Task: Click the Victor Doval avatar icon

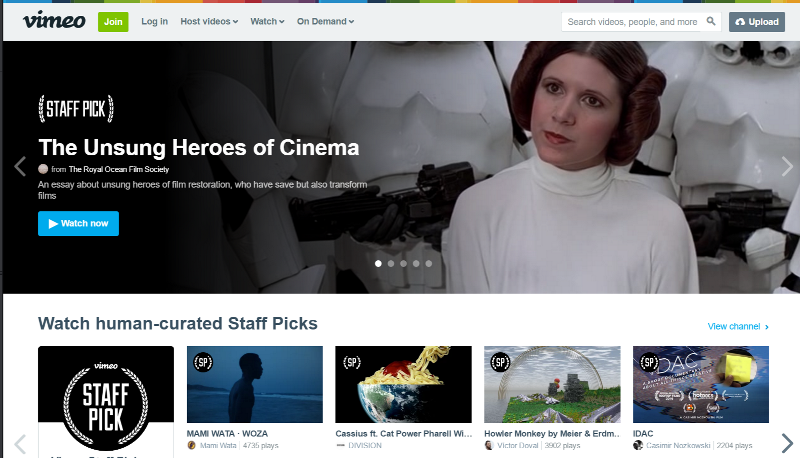Action: tap(489, 445)
